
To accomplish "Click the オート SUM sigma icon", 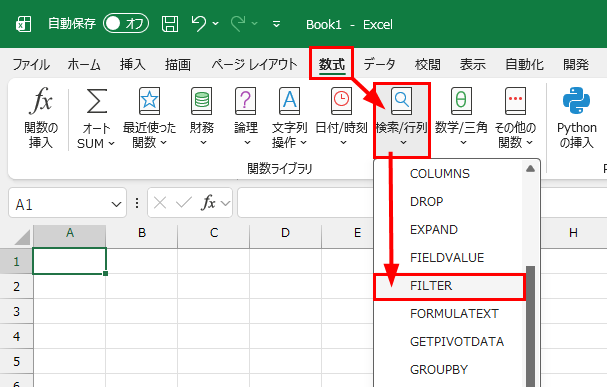I will 96,101.
